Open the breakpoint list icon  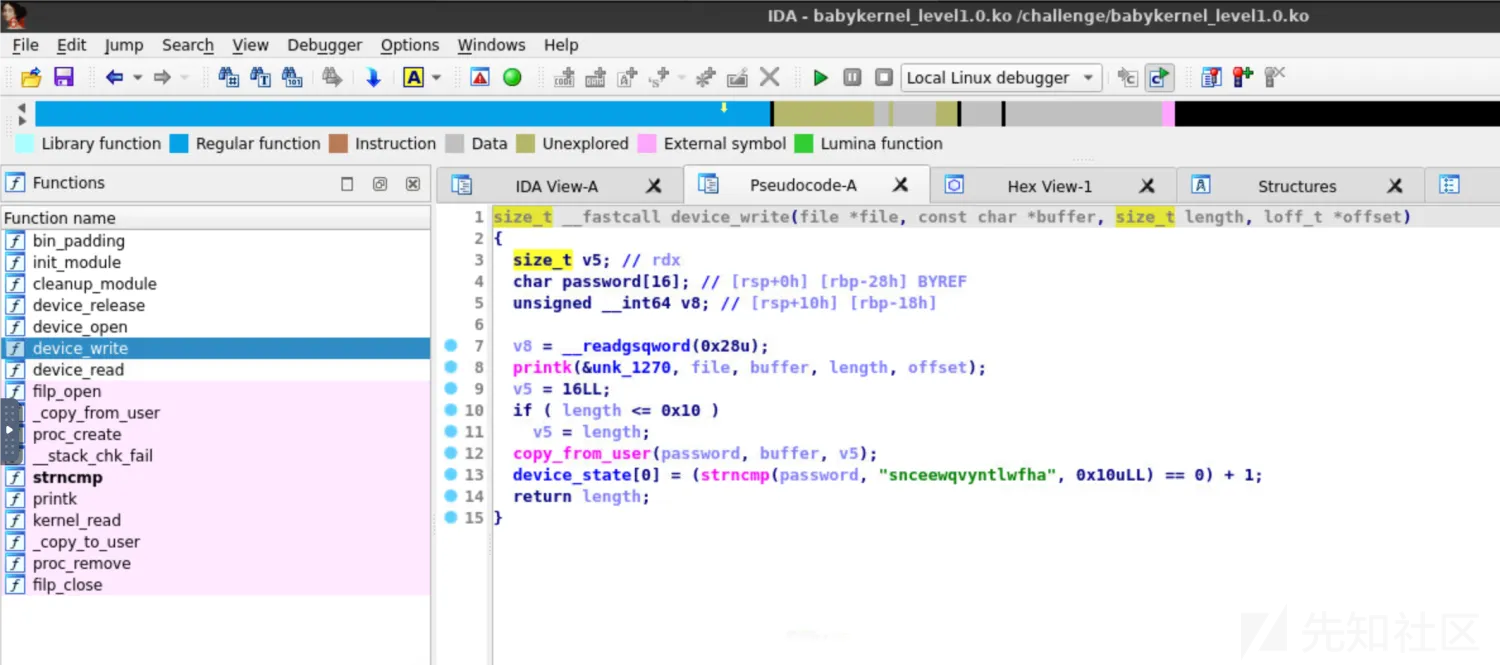(x=1211, y=77)
